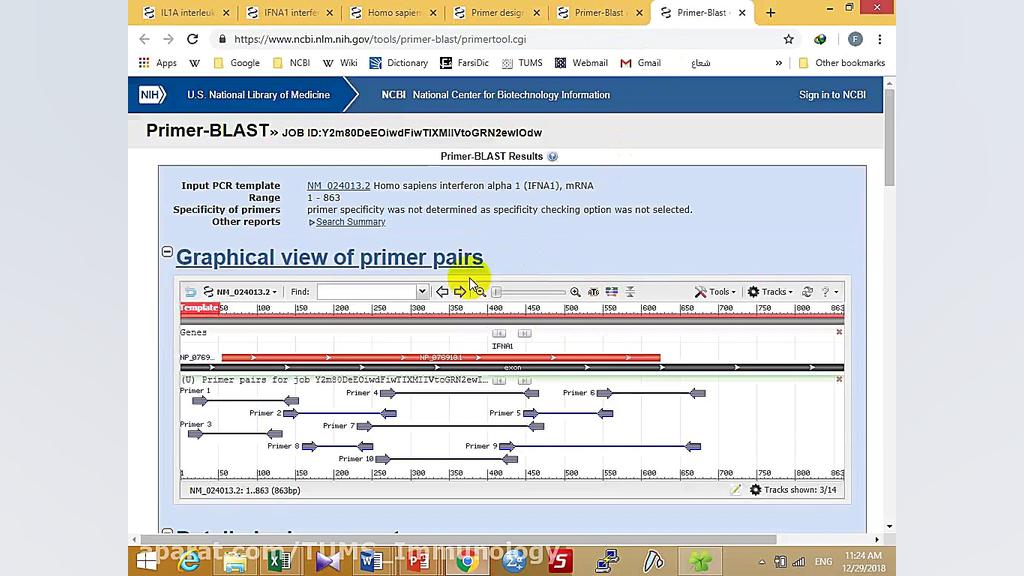Viewport: 1024px width, 576px height.
Task: Click the browser Back arrow
Action: 144,39
